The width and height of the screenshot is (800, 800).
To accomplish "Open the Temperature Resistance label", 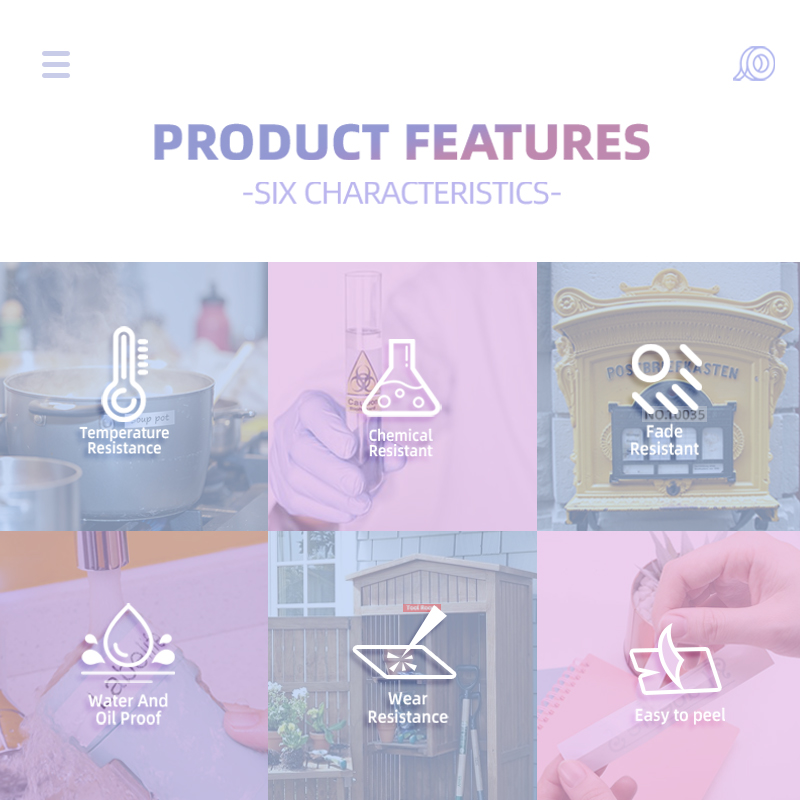I will coord(124,440).
